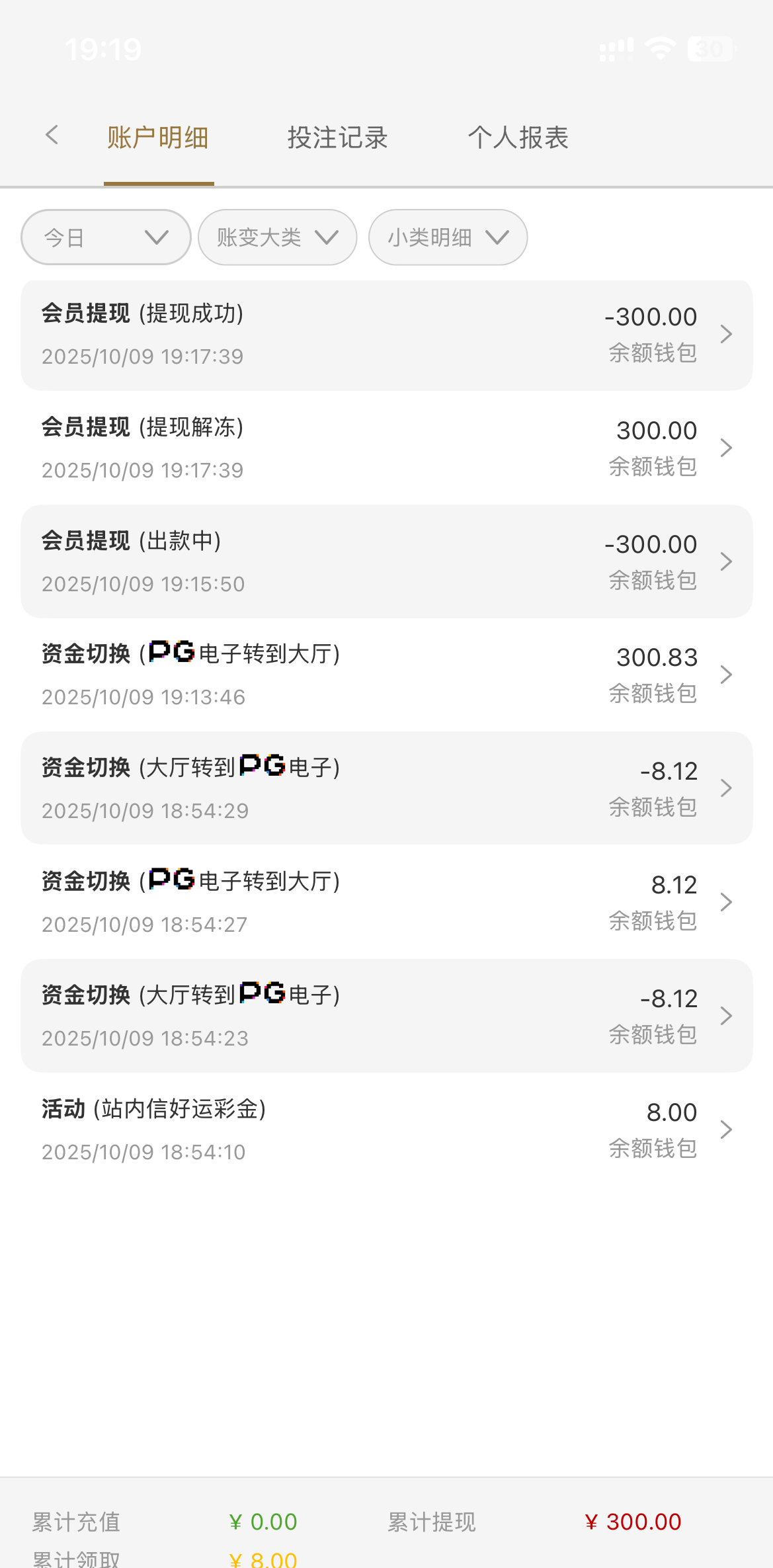Open chevron on 18:54:23 transfer record

click(x=726, y=1016)
